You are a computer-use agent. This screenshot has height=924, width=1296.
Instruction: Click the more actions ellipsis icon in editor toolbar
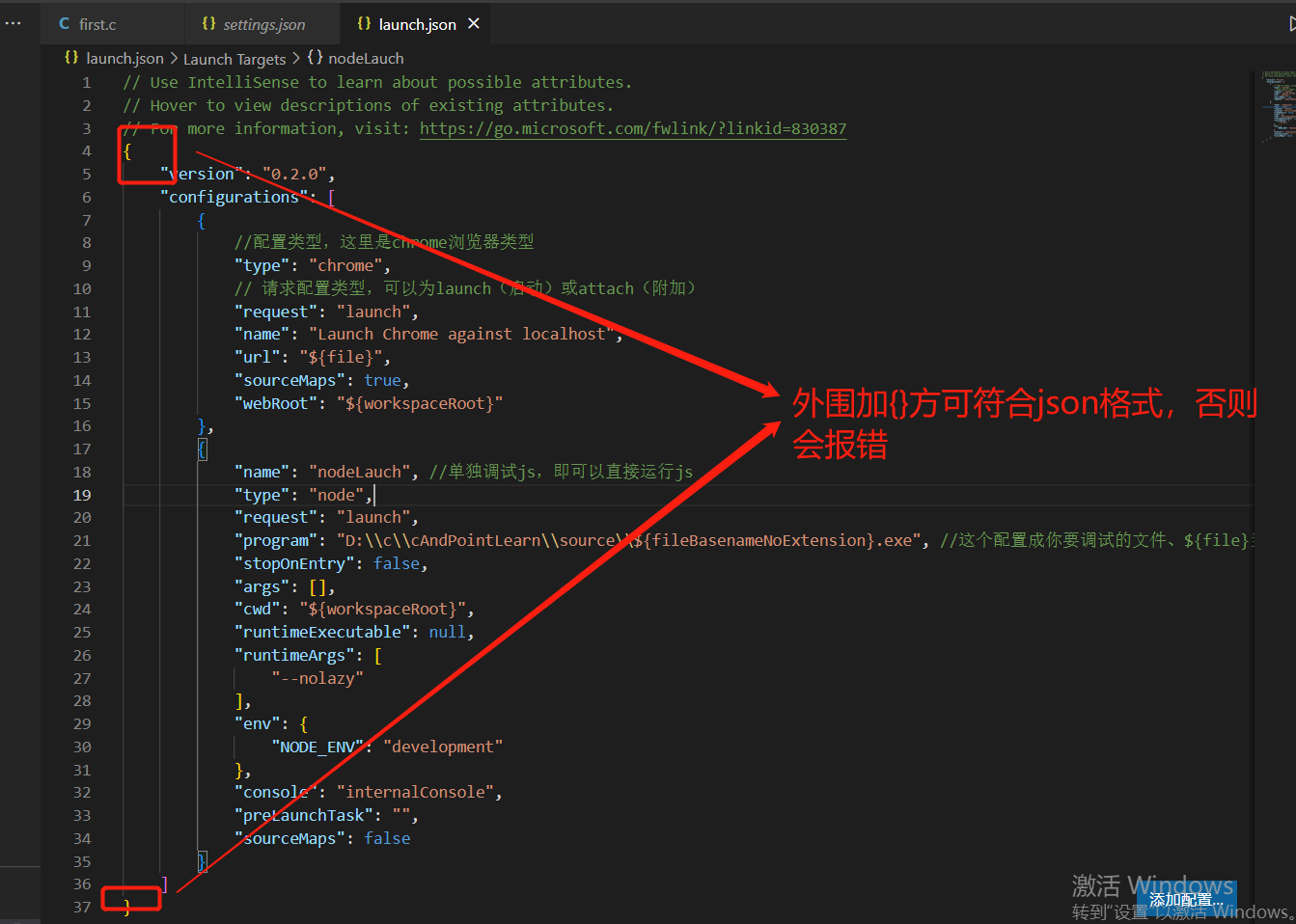[x=13, y=22]
